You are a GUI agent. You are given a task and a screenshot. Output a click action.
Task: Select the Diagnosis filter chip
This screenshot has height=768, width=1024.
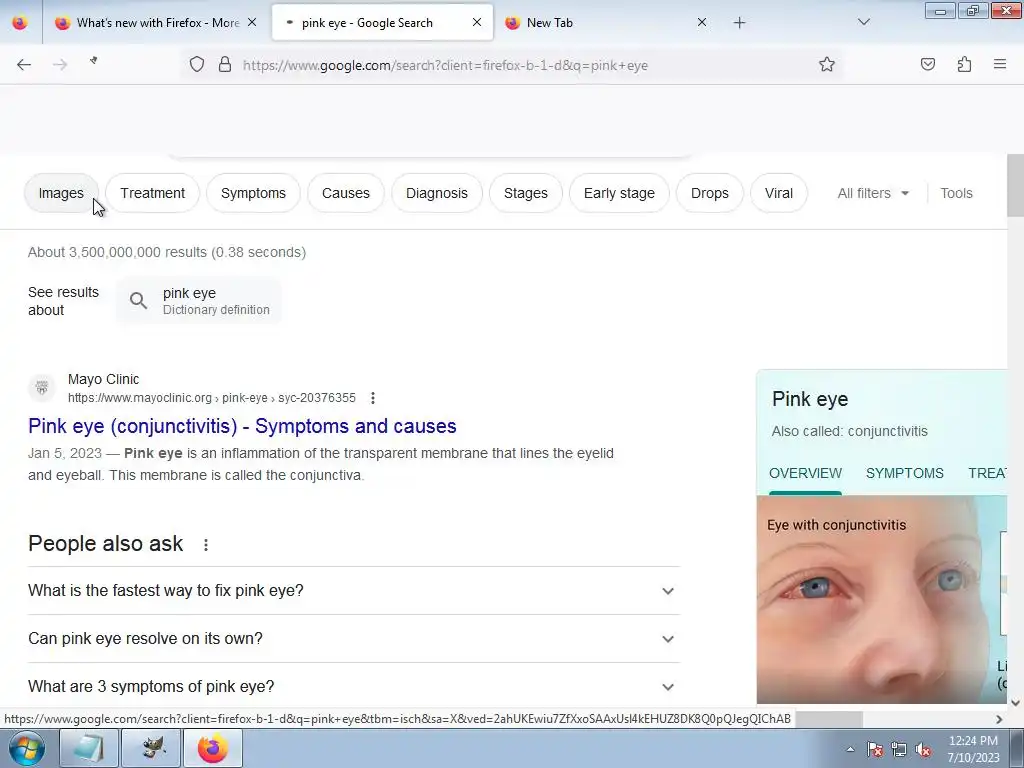pyautogui.click(x=437, y=193)
